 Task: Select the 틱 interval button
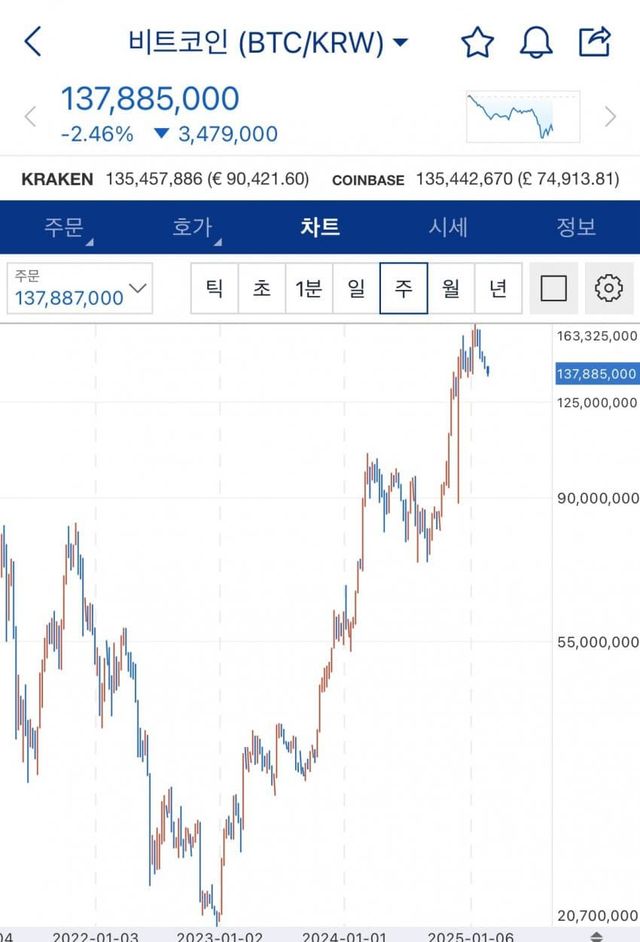(x=214, y=289)
